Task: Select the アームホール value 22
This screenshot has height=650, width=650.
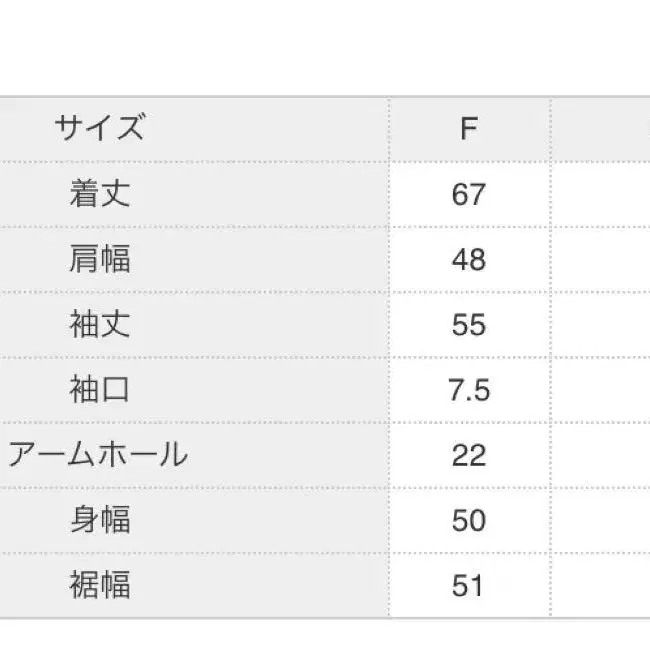Action: (468, 455)
